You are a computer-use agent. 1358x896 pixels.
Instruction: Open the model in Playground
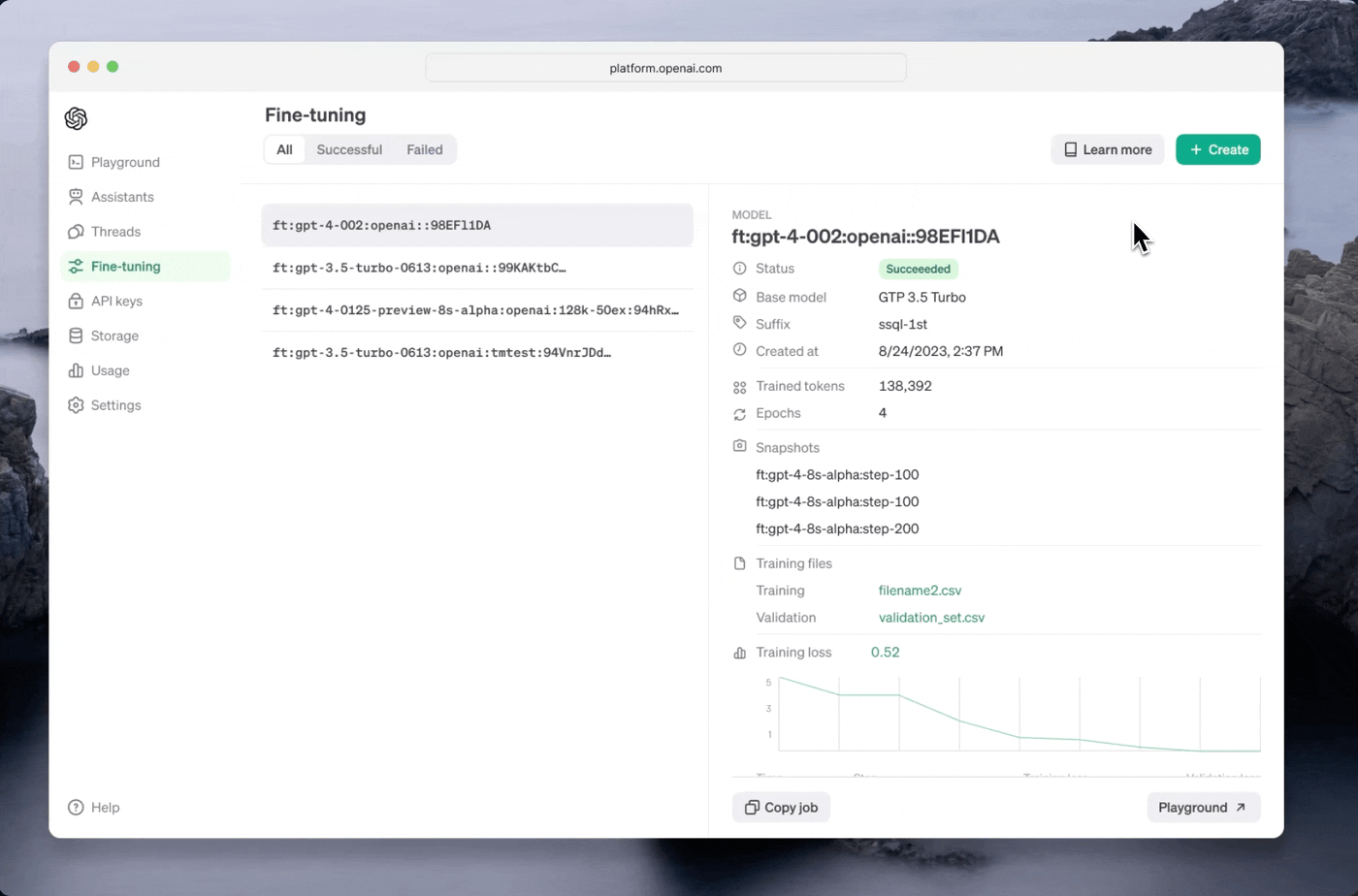click(1203, 807)
